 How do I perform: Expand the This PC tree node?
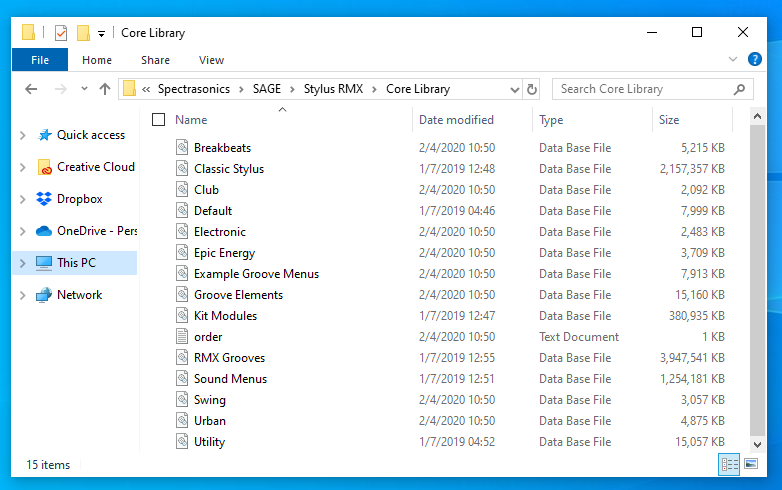coord(23,263)
